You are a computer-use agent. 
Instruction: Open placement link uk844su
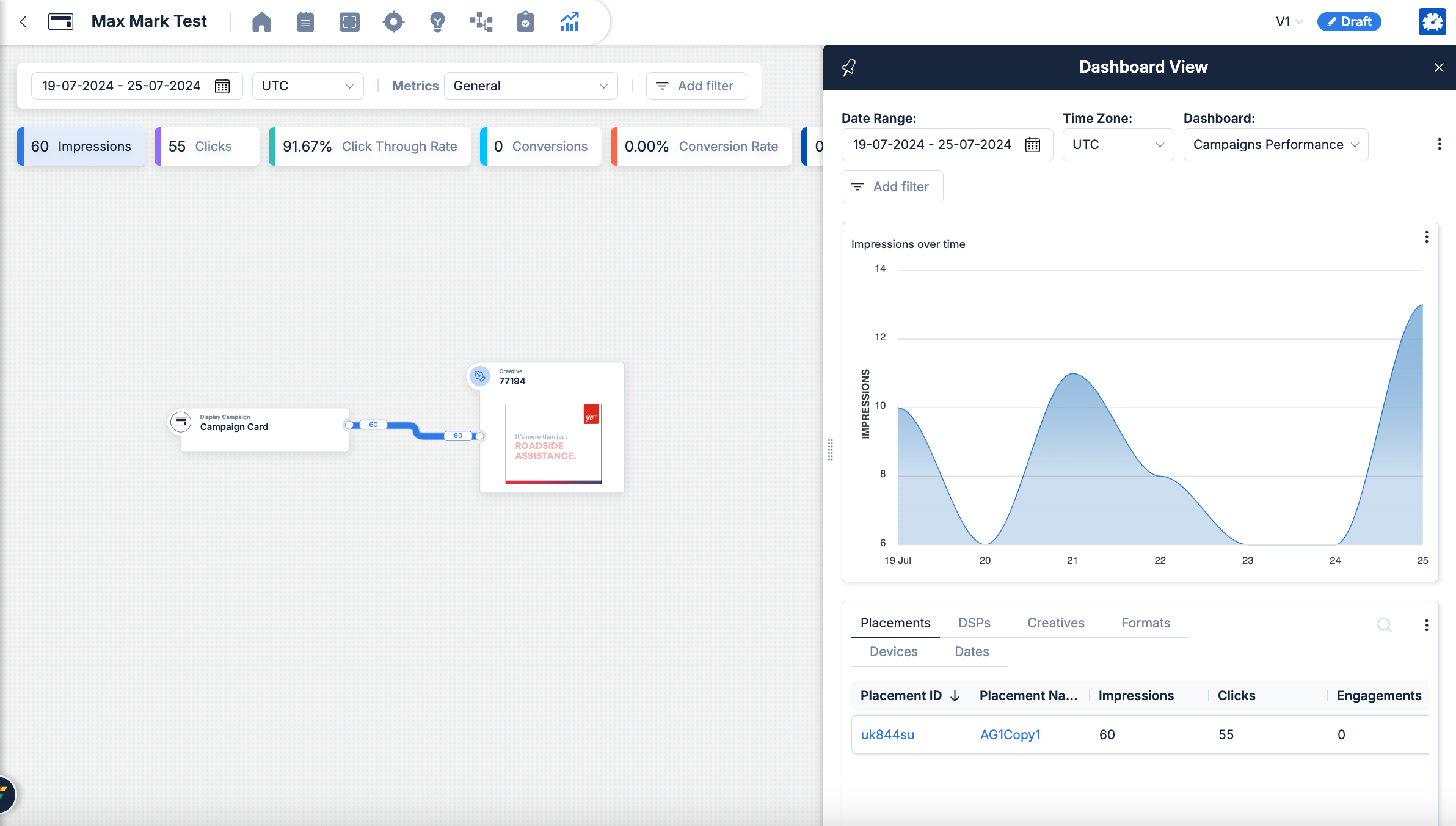887,735
